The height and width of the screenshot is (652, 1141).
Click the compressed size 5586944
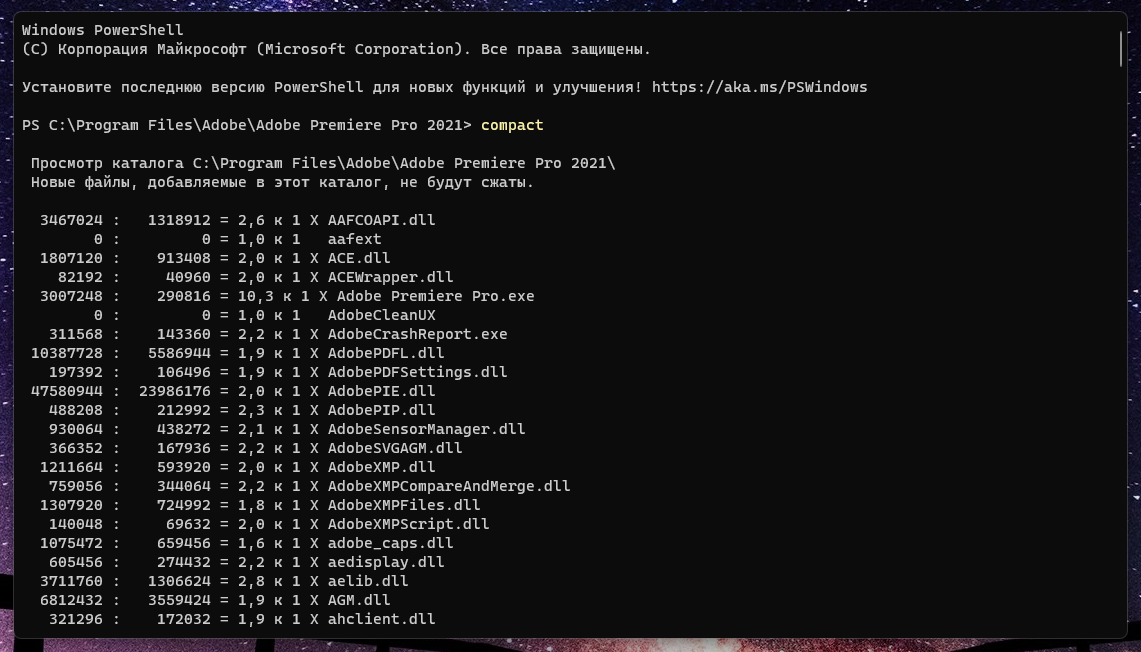pyautogui.click(x=179, y=352)
